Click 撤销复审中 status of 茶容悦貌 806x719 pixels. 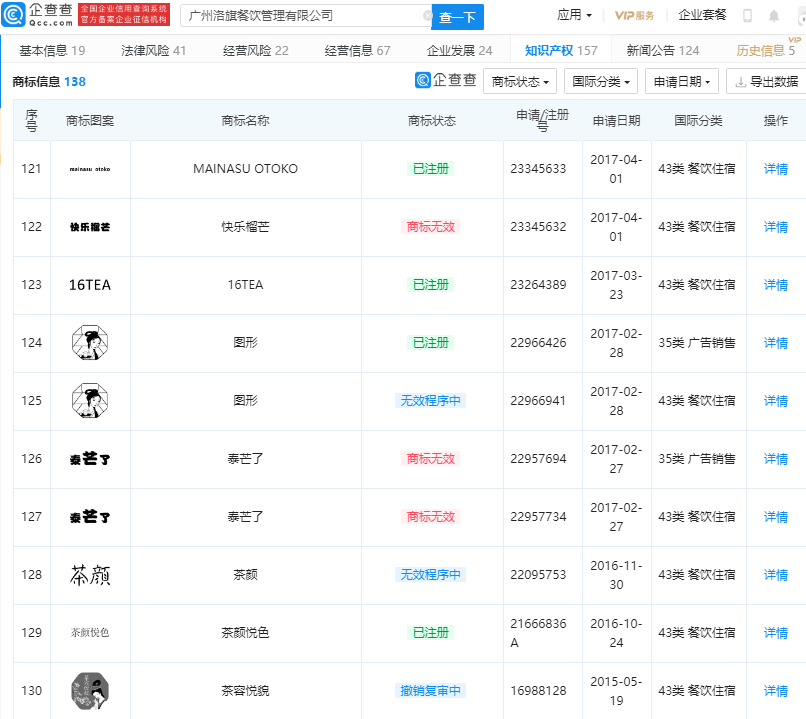431,691
